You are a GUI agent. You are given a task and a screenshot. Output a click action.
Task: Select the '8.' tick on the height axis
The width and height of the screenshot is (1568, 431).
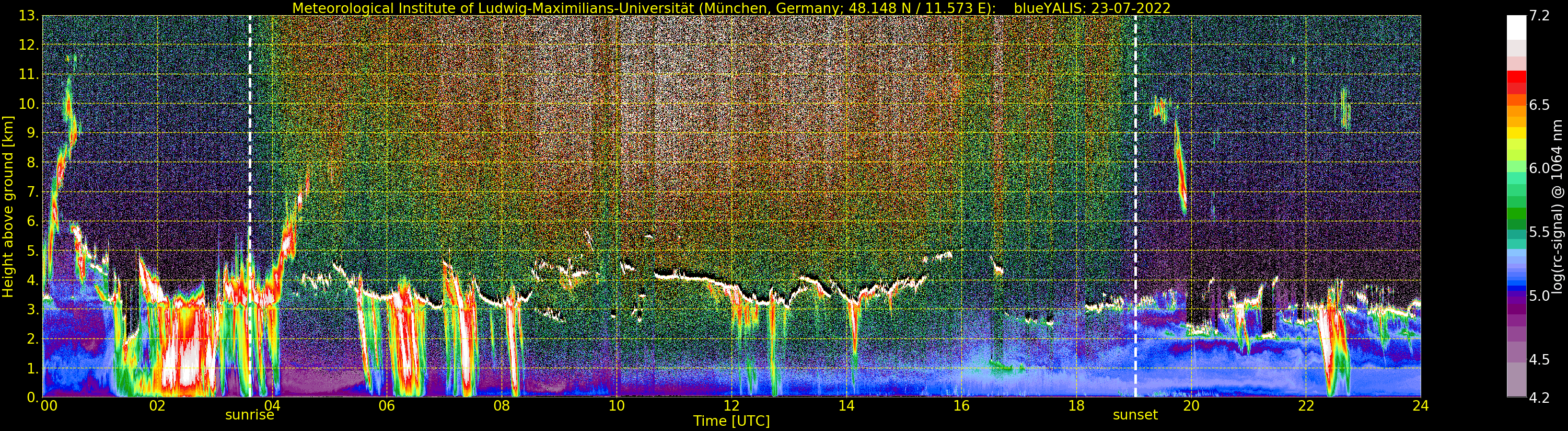(x=33, y=162)
